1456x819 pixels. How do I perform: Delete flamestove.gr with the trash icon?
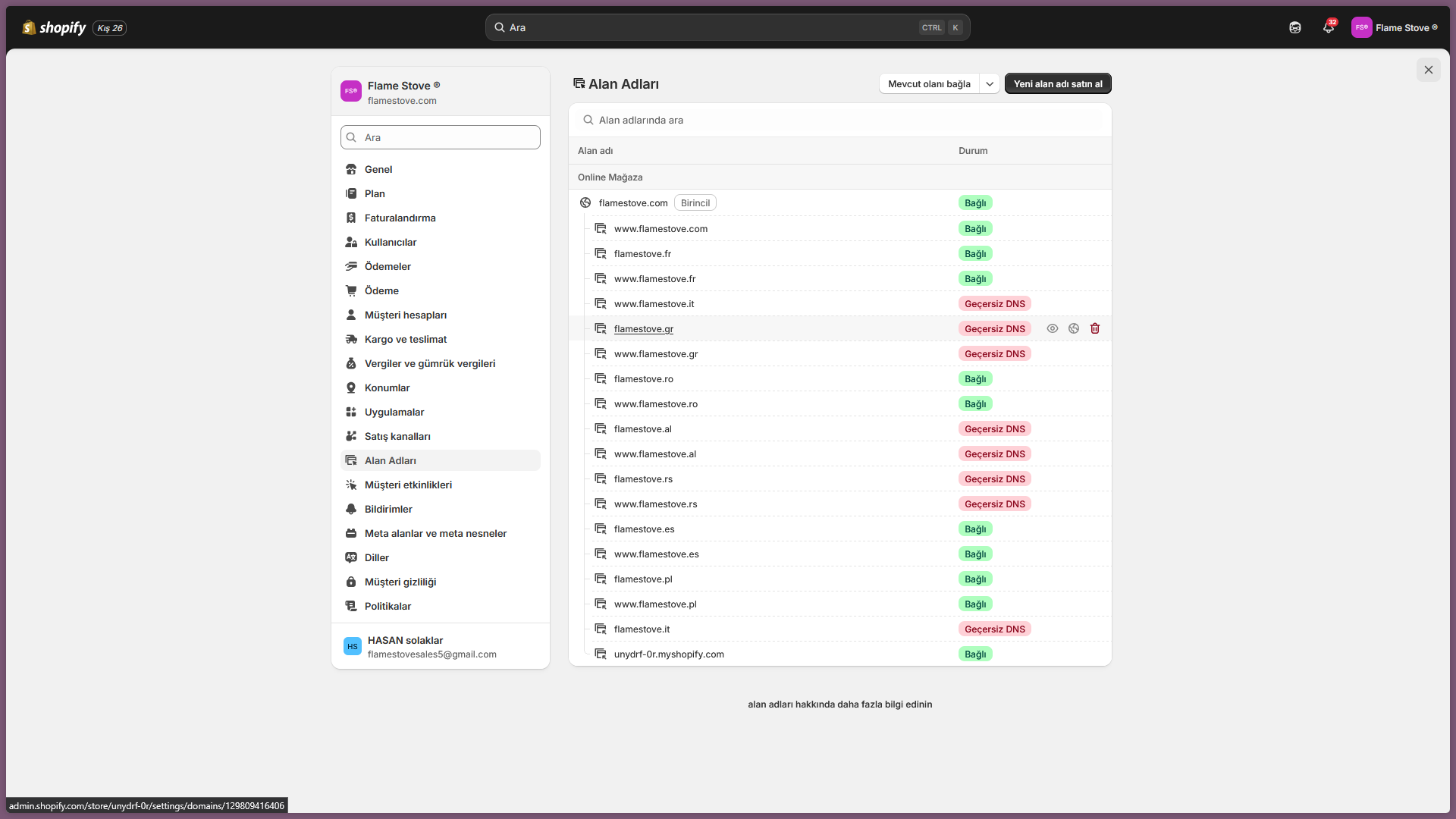1095,328
